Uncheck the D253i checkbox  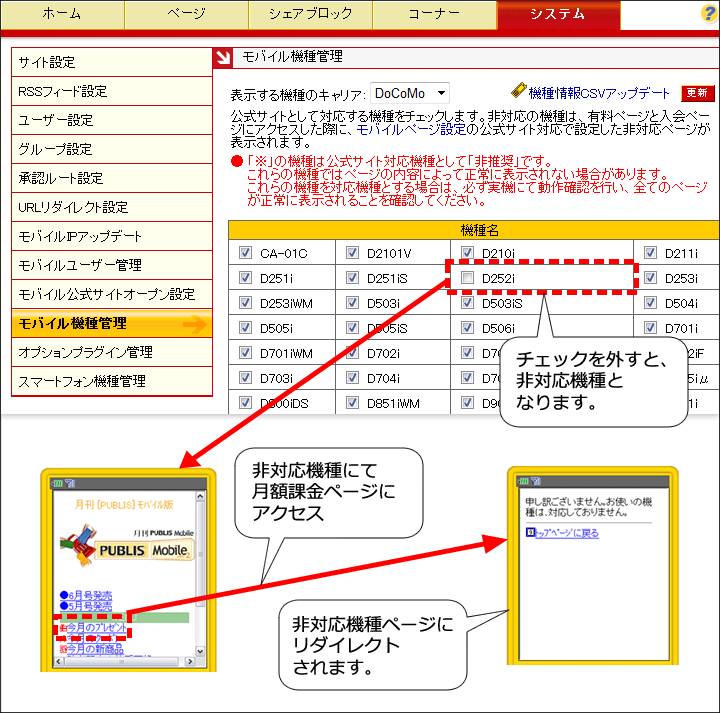[650, 278]
